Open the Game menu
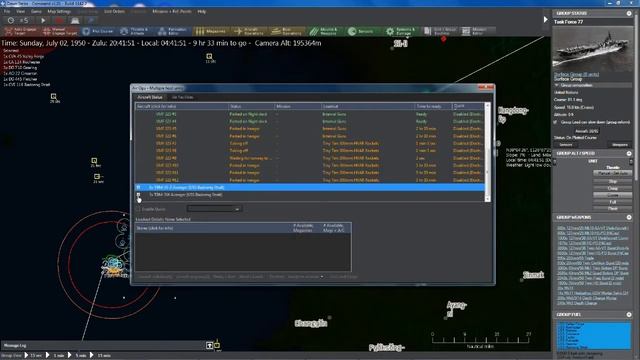The image size is (640, 360). pos(36,11)
